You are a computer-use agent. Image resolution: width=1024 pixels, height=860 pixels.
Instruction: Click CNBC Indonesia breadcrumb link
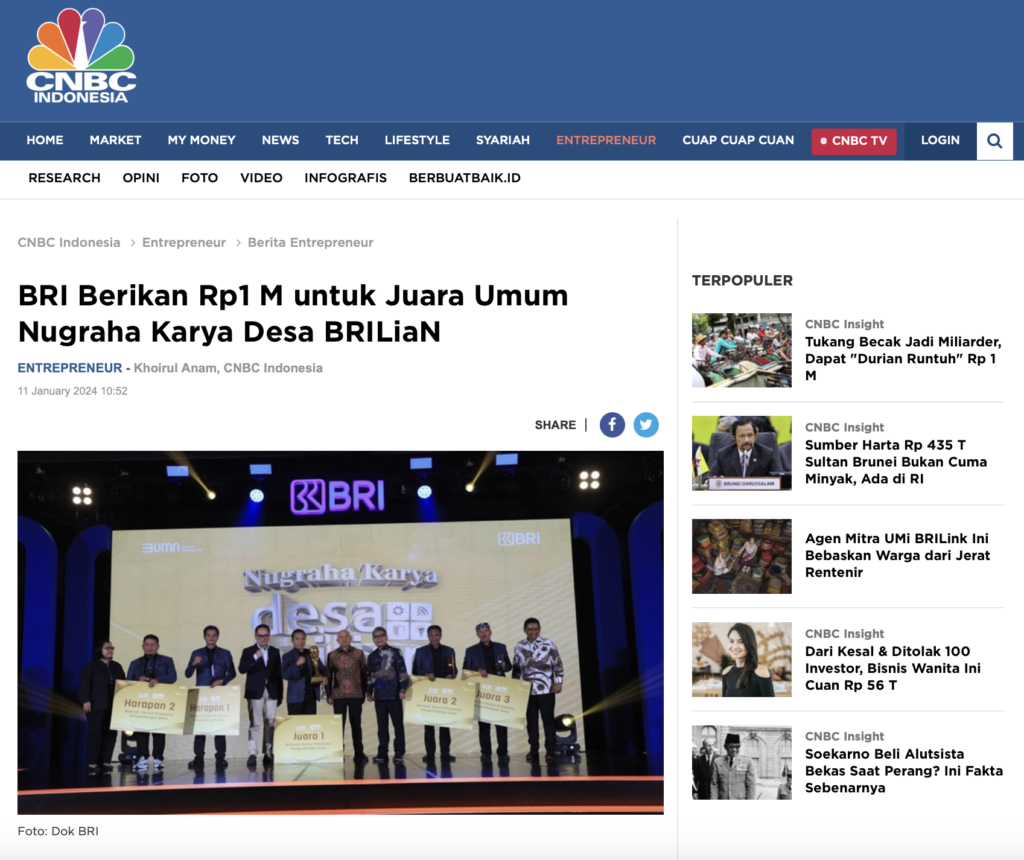[x=69, y=243]
